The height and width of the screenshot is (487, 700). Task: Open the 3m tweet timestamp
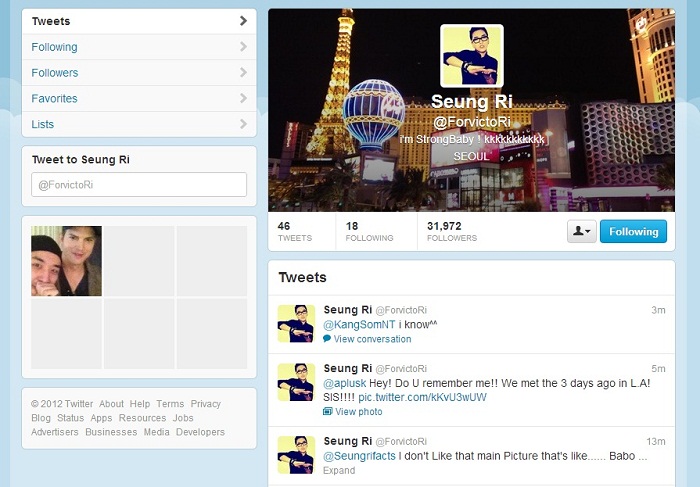pos(658,310)
